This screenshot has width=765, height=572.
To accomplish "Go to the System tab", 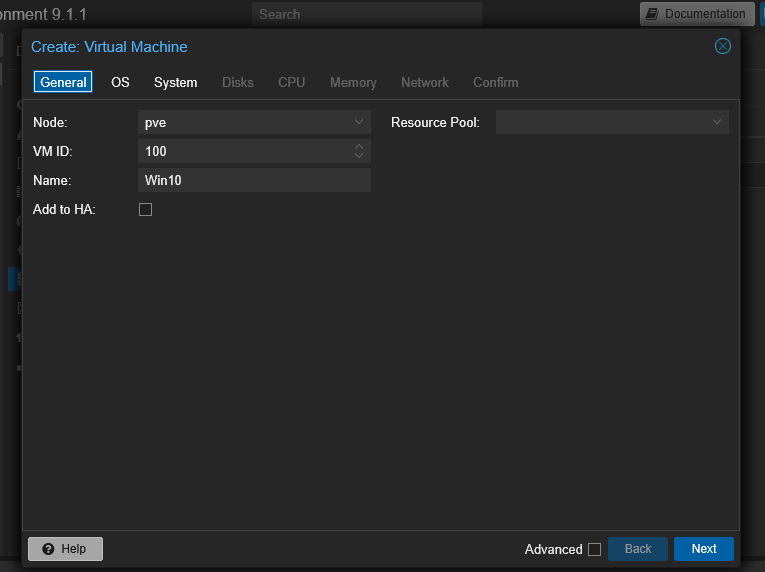I will click(176, 82).
